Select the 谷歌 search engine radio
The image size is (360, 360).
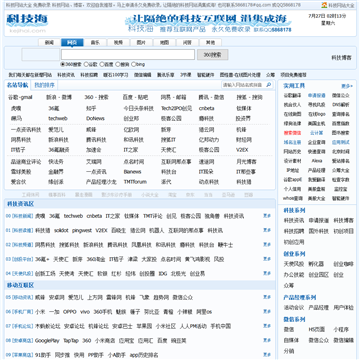click(x=86, y=64)
